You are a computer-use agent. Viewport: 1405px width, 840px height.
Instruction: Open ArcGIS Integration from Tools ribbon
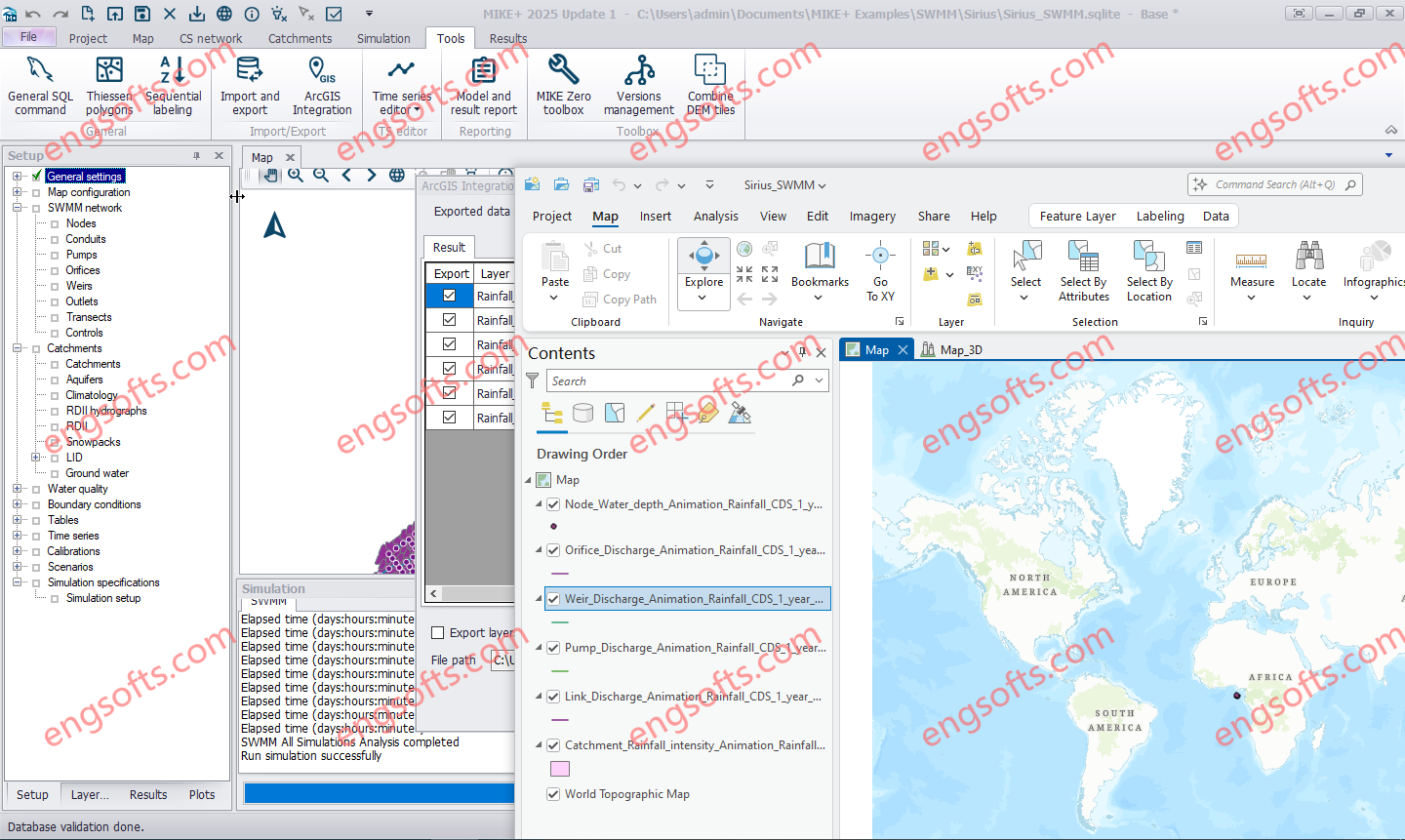(x=322, y=86)
